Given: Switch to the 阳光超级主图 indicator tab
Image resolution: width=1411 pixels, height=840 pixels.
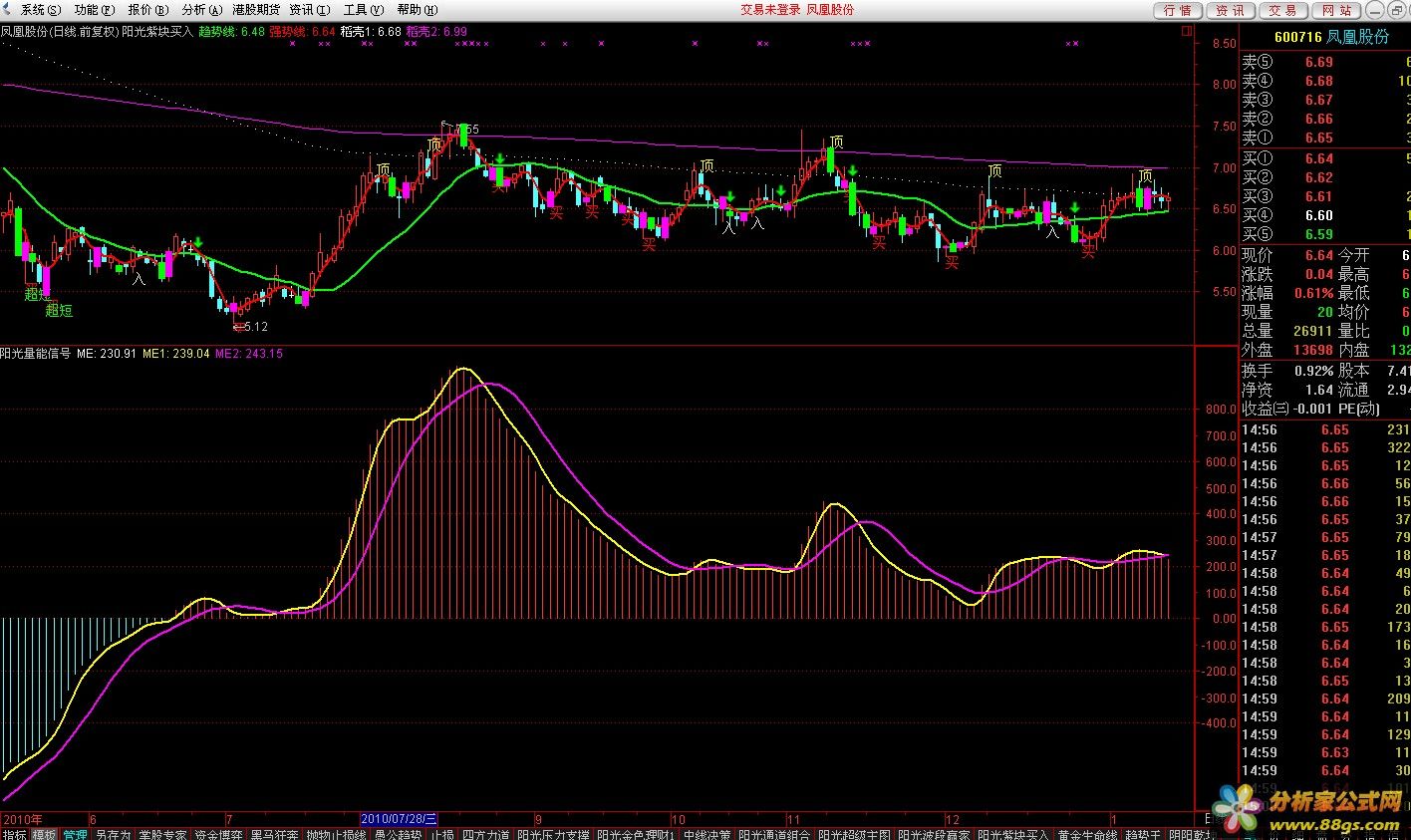Looking at the screenshot, I should [854, 834].
